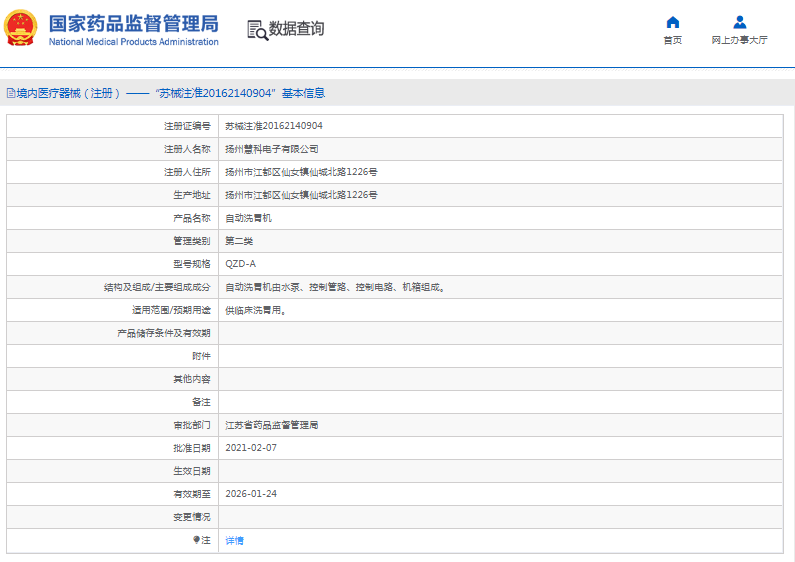Click the 首页 house icon
The height and width of the screenshot is (562, 795).
(x=673, y=22)
